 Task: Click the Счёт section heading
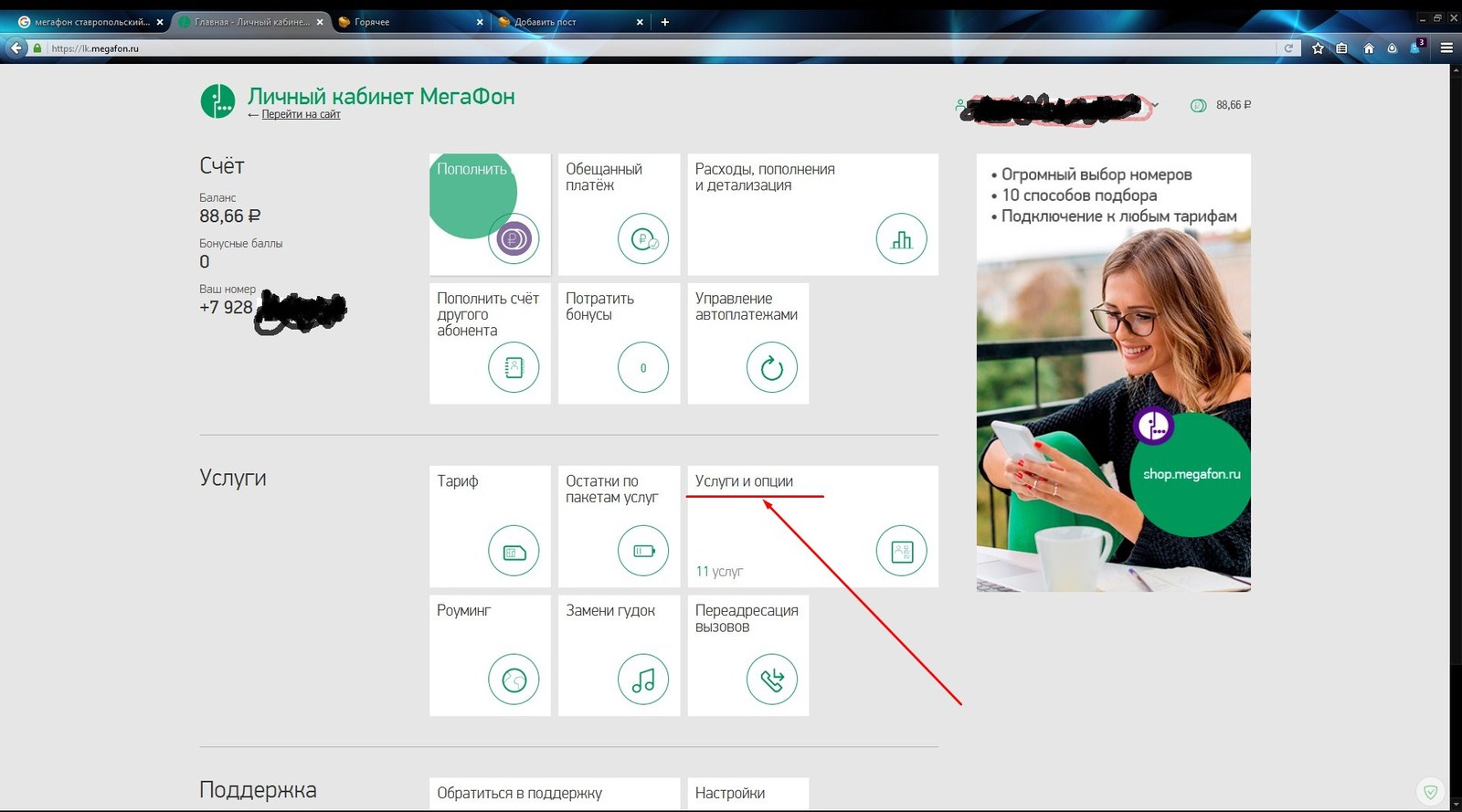pyautogui.click(x=222, y=166)
